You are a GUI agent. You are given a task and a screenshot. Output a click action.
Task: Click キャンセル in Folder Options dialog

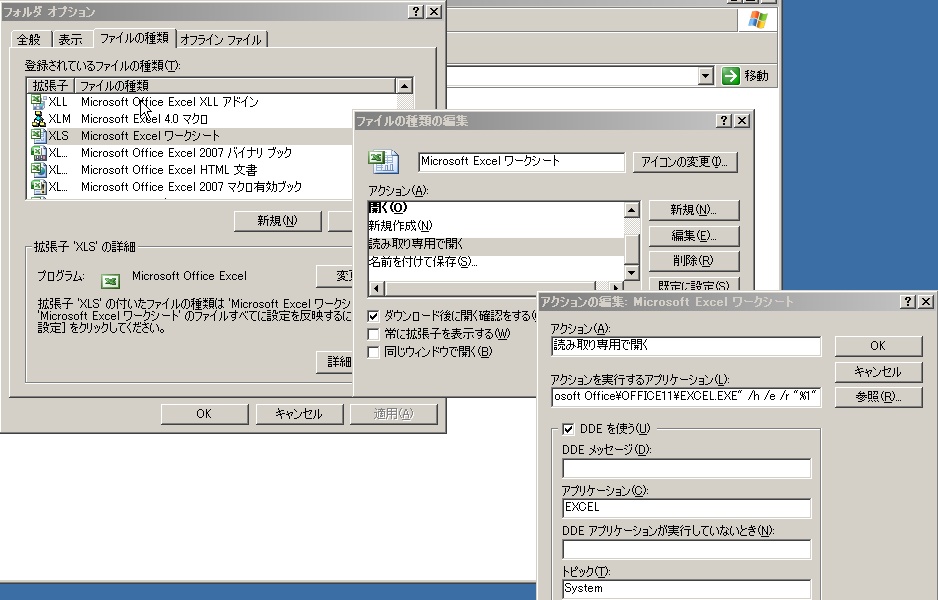[299, 413]
